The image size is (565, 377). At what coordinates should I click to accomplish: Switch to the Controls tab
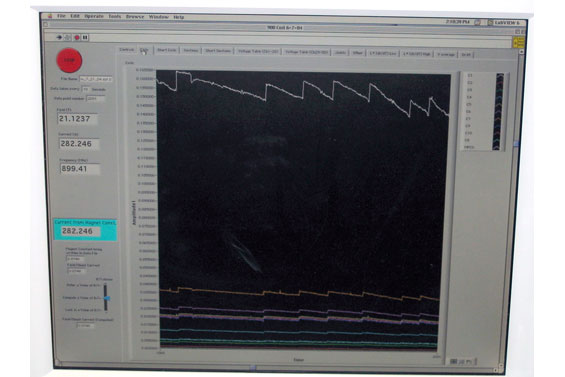(126, 49)
